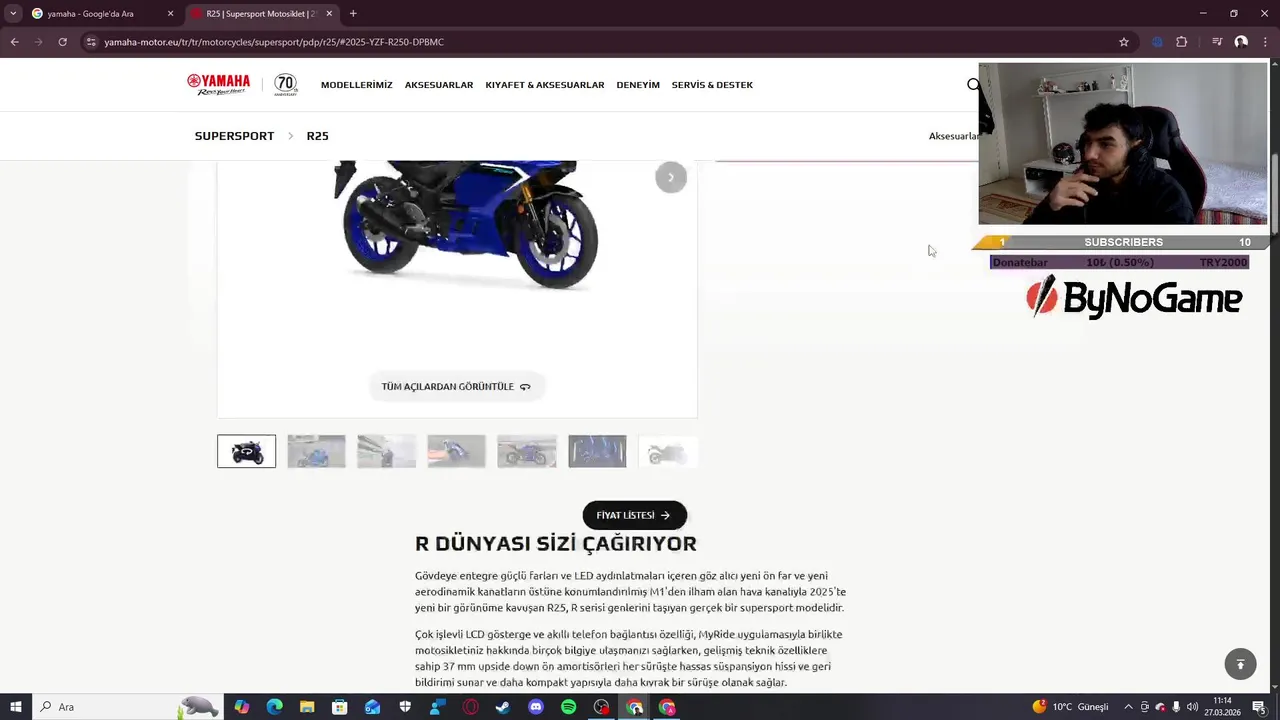Open Windows Start menu

point(15,707)
